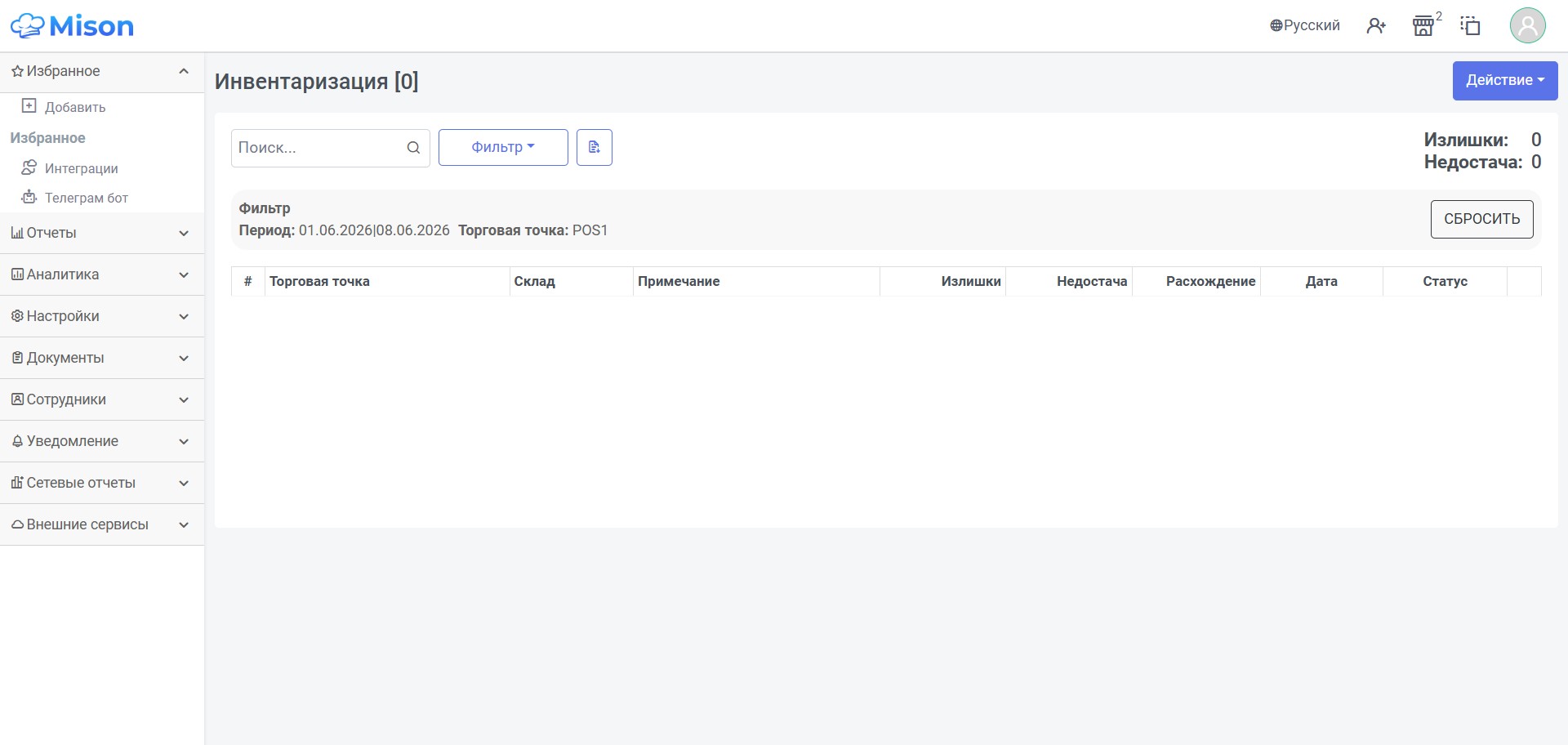Click the Телеграм бот robot icon
This screenshot has height=745, width=1568.
[x=29, y=197]
